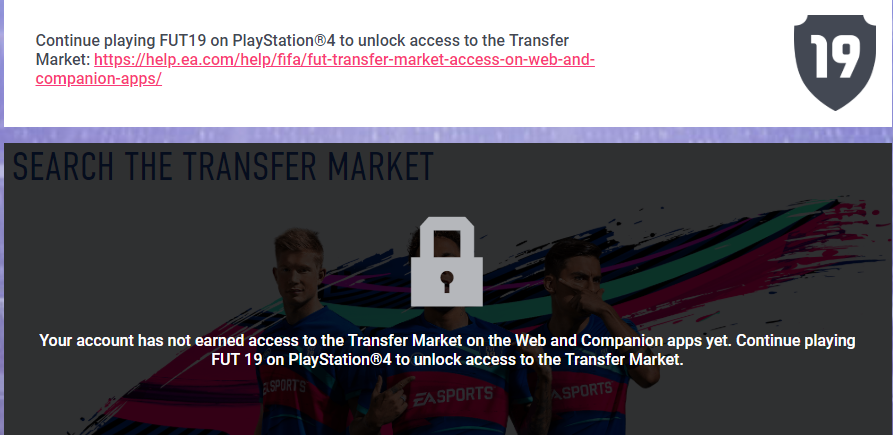Click the 'Continue playing FUT19' notice text
Viewport: 893px width, 435px height.
tap(302, 40)
